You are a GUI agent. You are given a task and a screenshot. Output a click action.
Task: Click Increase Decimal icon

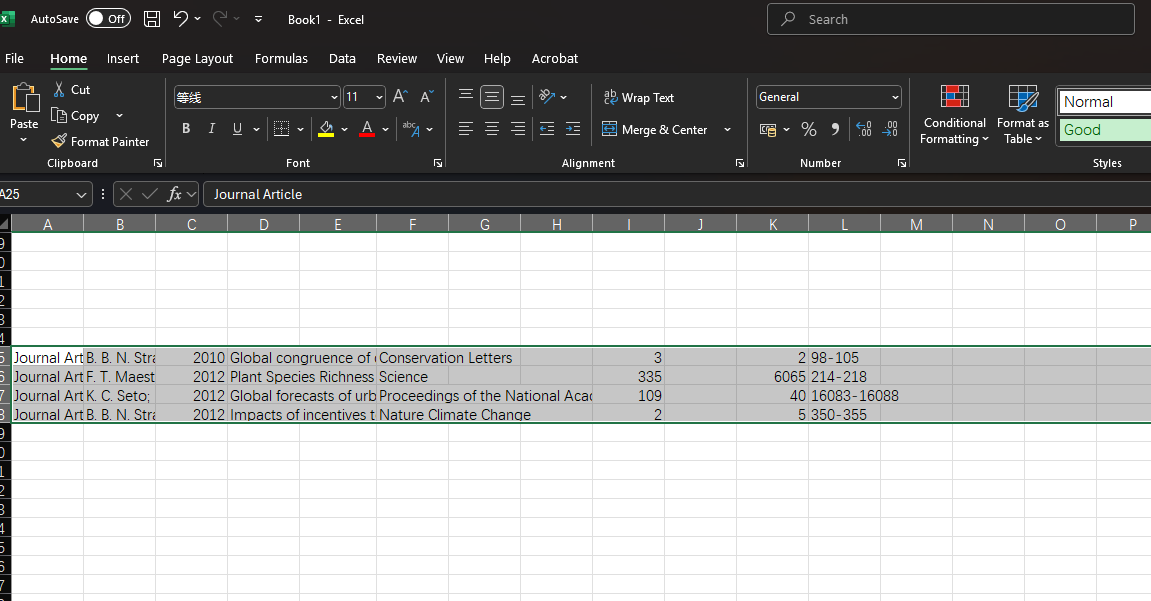point(863,129)
